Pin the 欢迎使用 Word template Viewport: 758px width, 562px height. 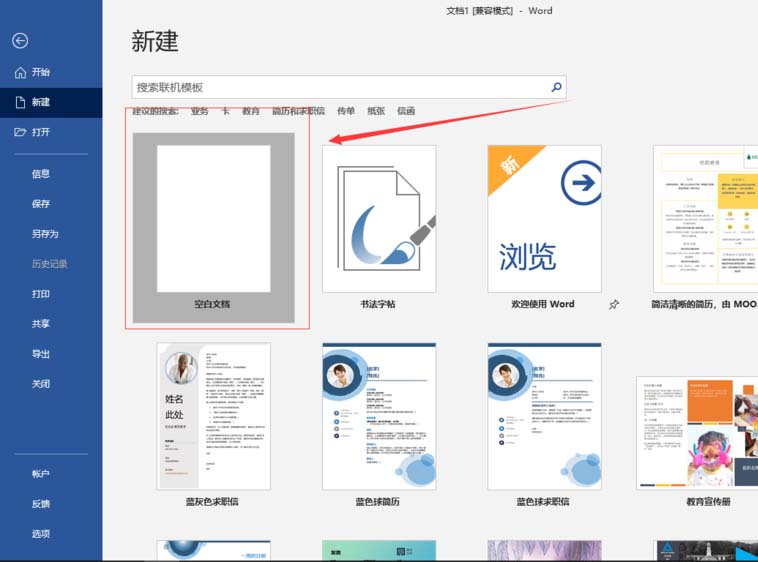613,304
